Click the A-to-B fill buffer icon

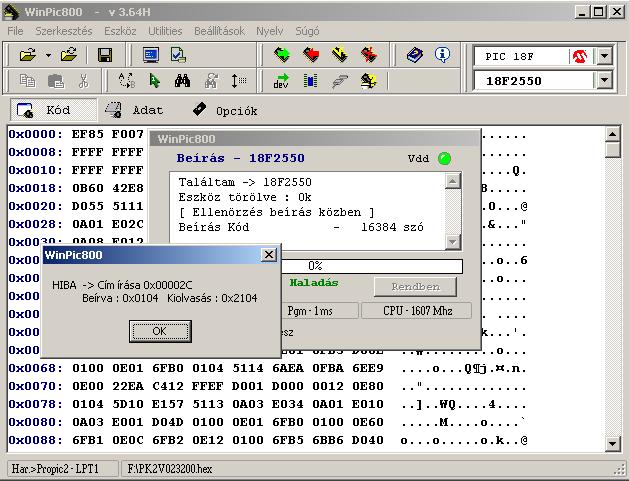point(127,81)
